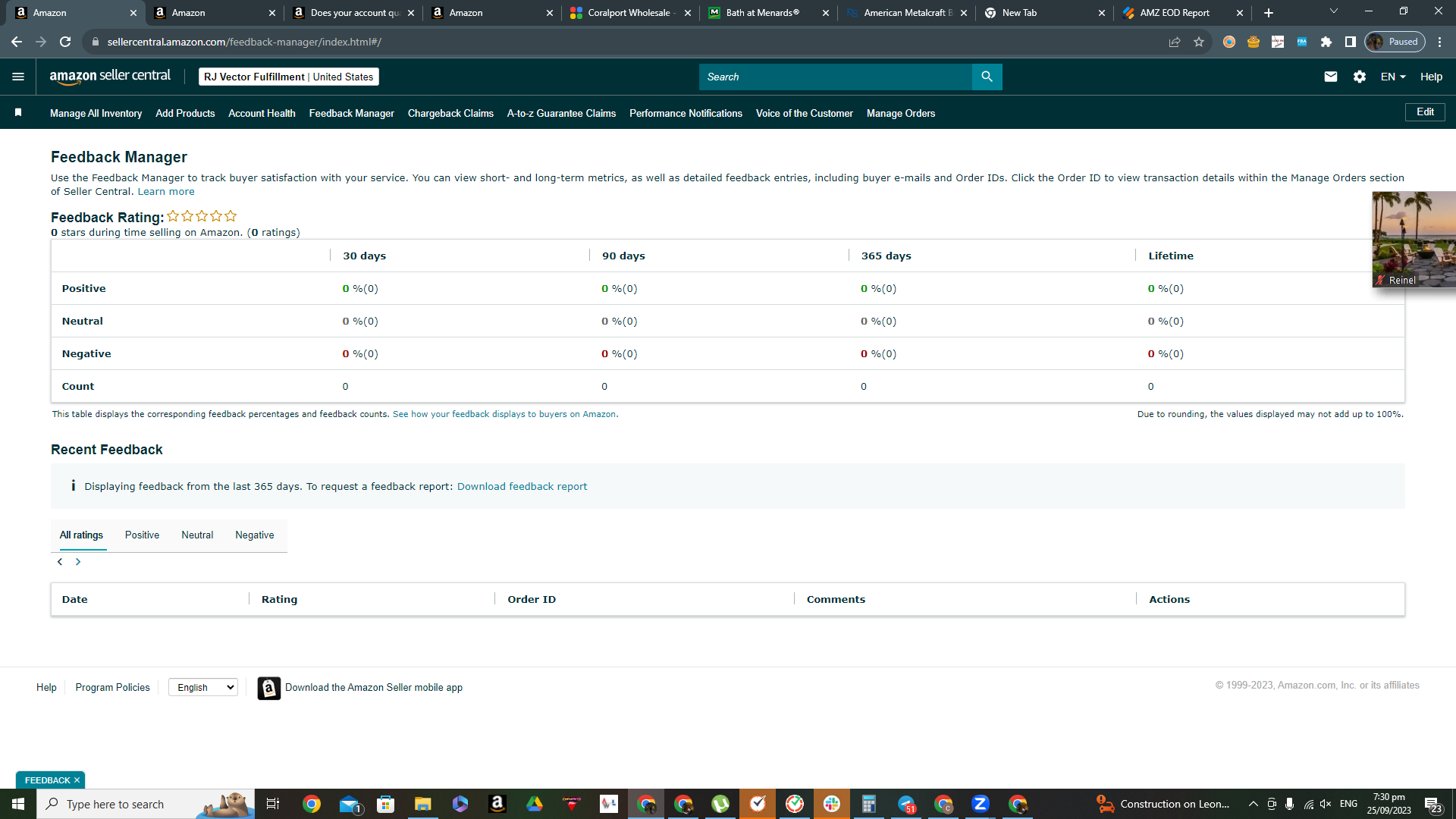Click Download feedback report link
1456x819 pixels.
(x=522, y=487)
